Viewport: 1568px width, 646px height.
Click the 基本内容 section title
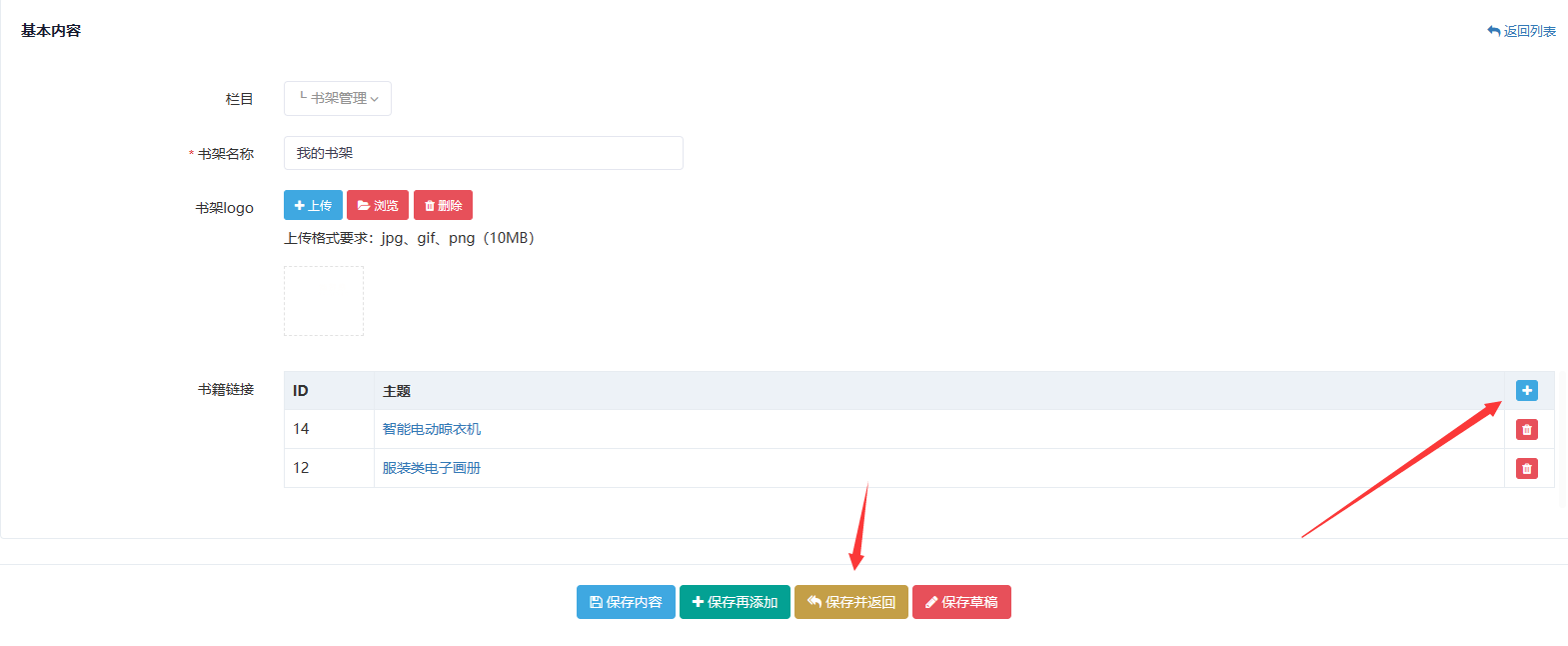pyautogui.click(x=51, y=31)
